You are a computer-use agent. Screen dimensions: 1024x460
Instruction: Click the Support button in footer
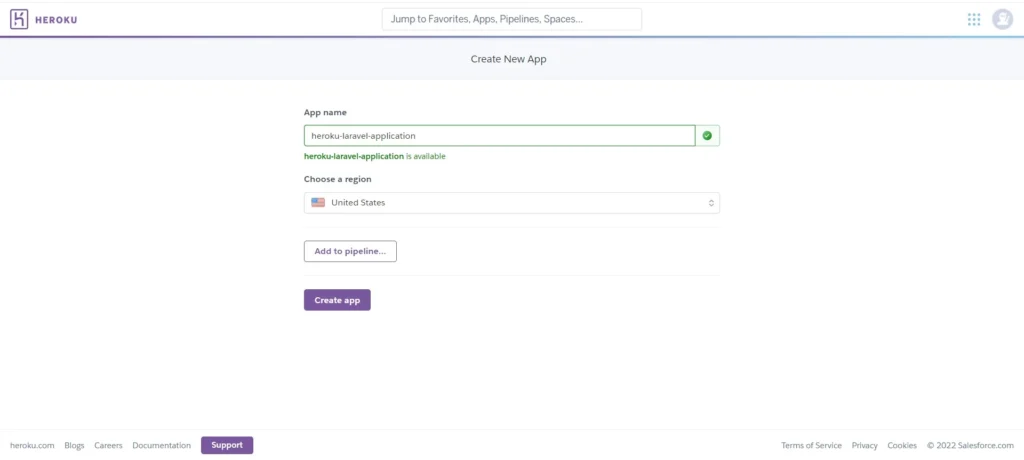227,445
